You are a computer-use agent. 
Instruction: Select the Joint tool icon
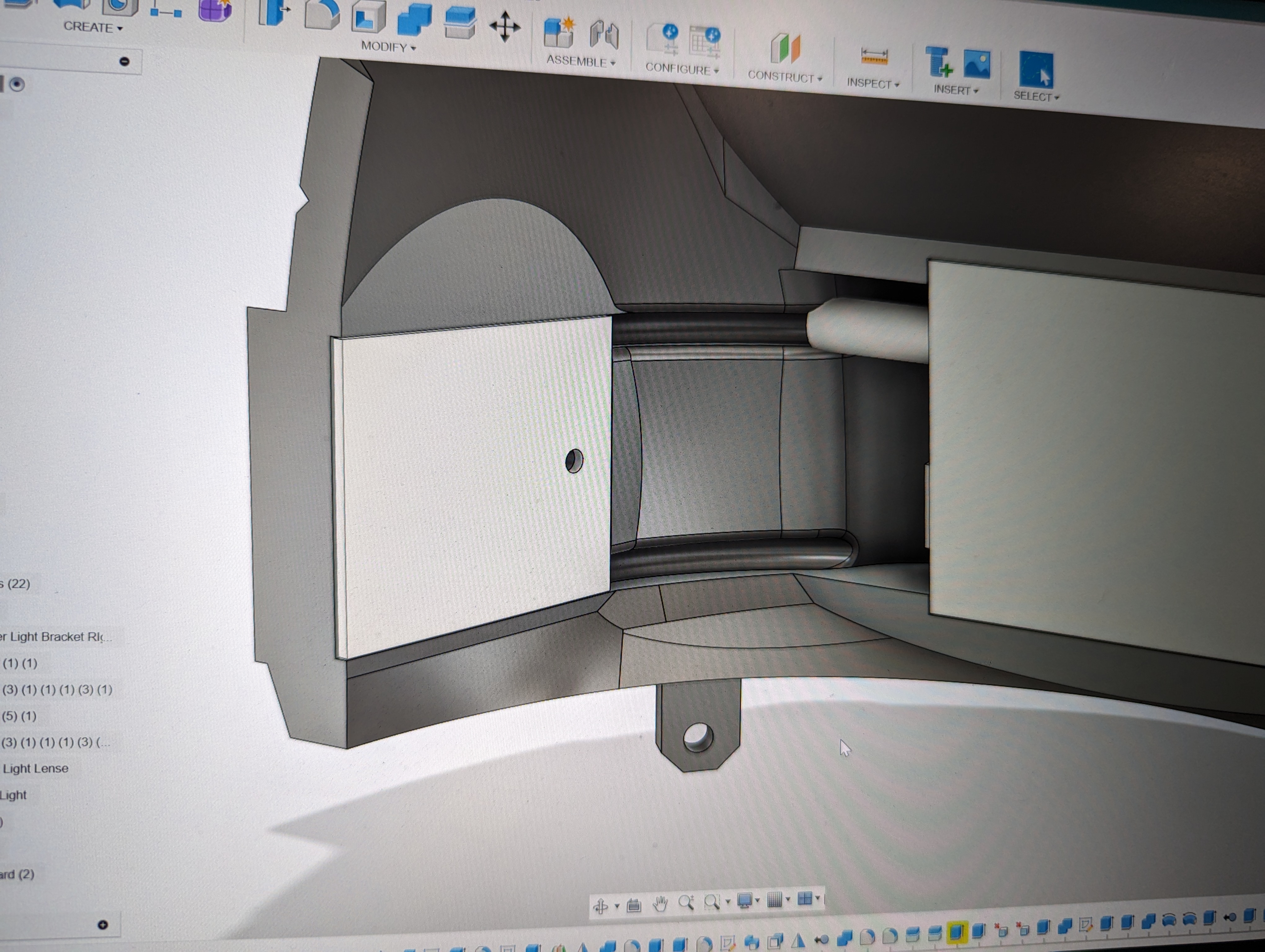coord(604,35)
